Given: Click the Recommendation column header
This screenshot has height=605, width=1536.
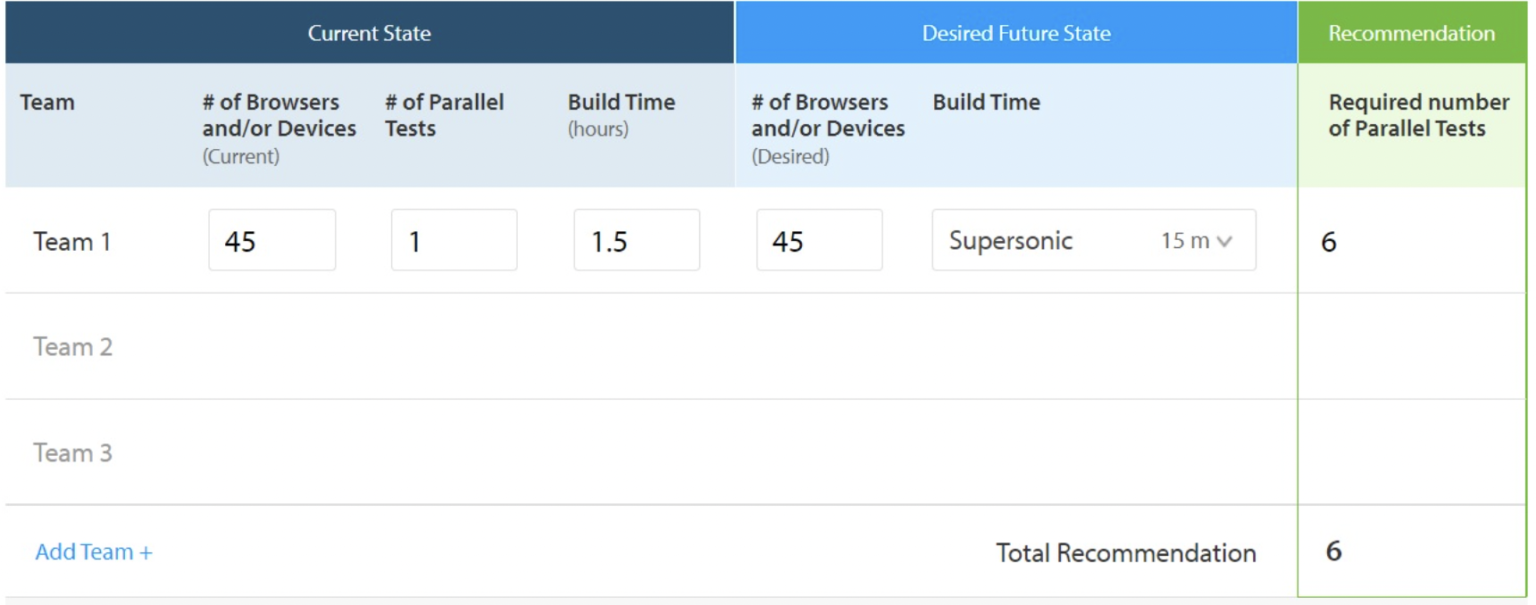Looking at the screenshot, I should pos(1411,32).
